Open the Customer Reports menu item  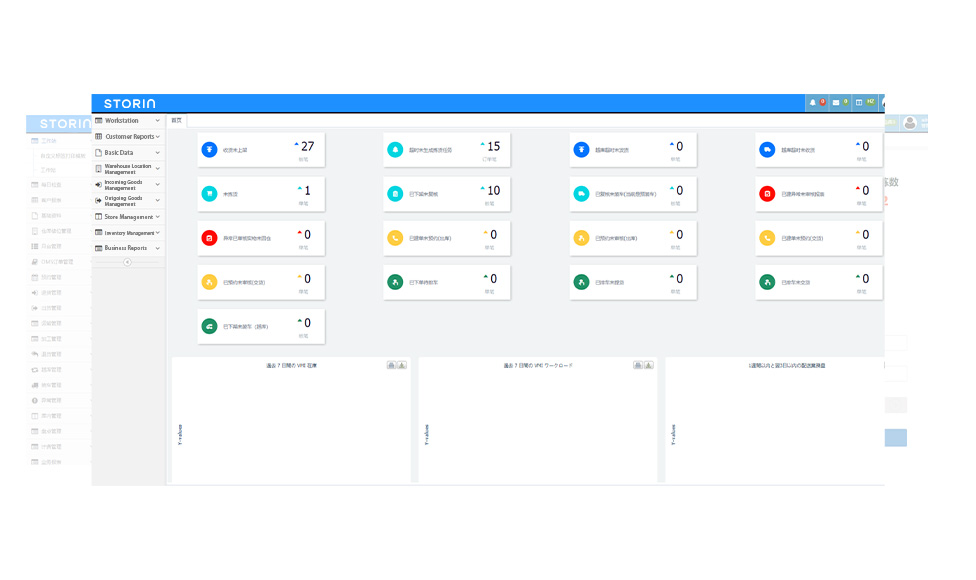point(128,136)
